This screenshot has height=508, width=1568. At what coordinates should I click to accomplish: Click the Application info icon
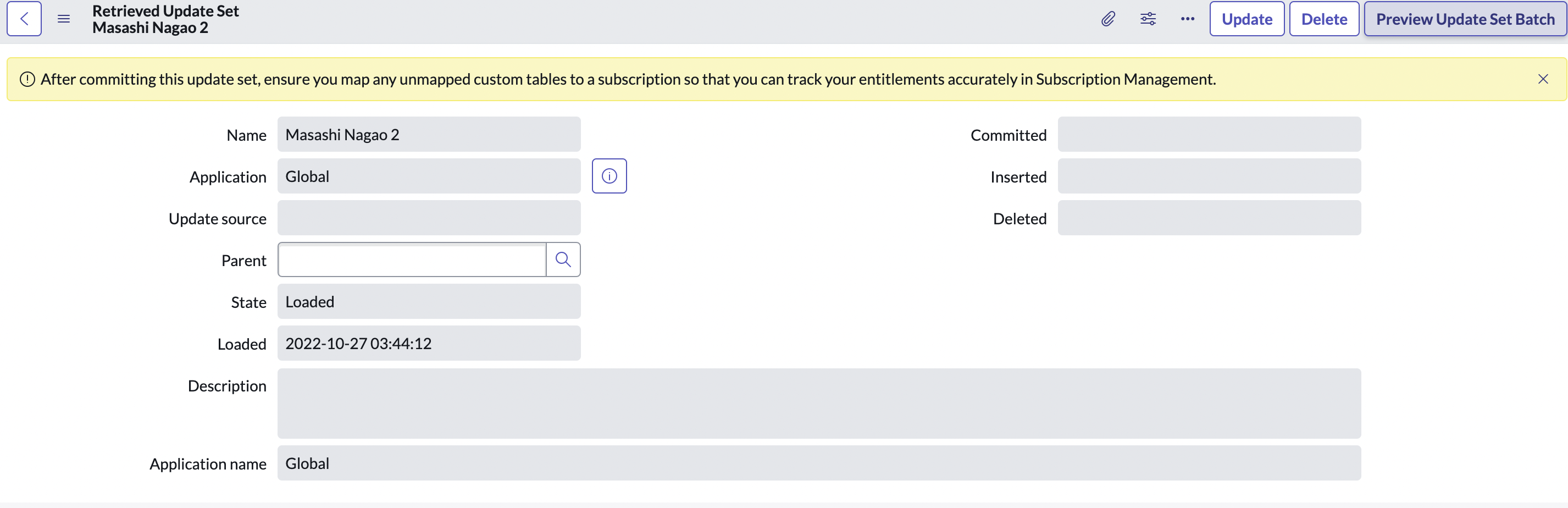(x=609, y=176)
